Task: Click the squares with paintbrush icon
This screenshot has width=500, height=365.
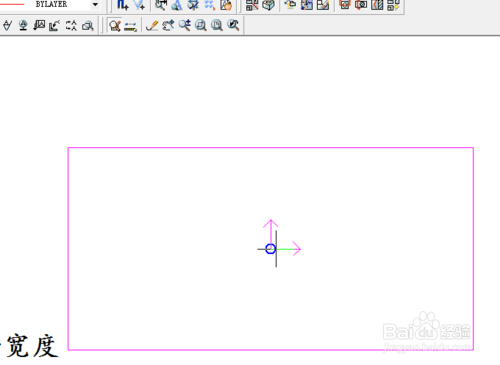Action: click(x=323, y=5)
